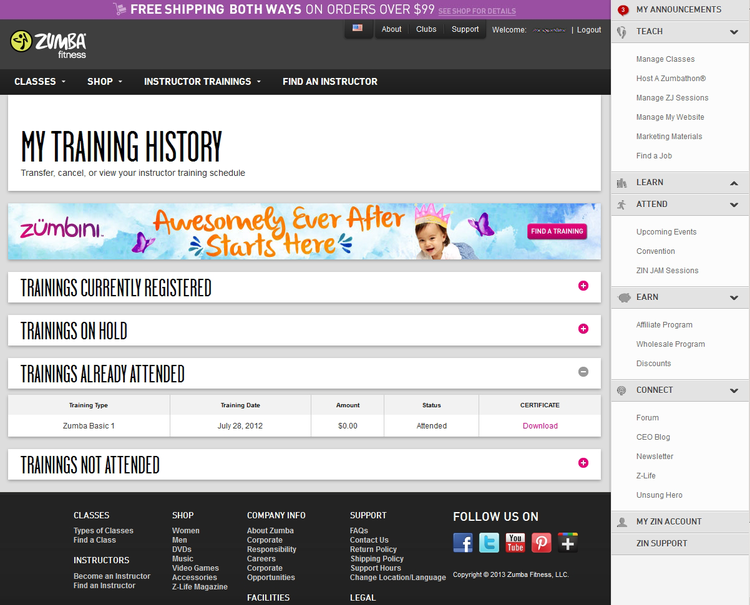This screenshot has width=750, height=605.
Task: Open the Support top menu item
Action: click(465, 29)
